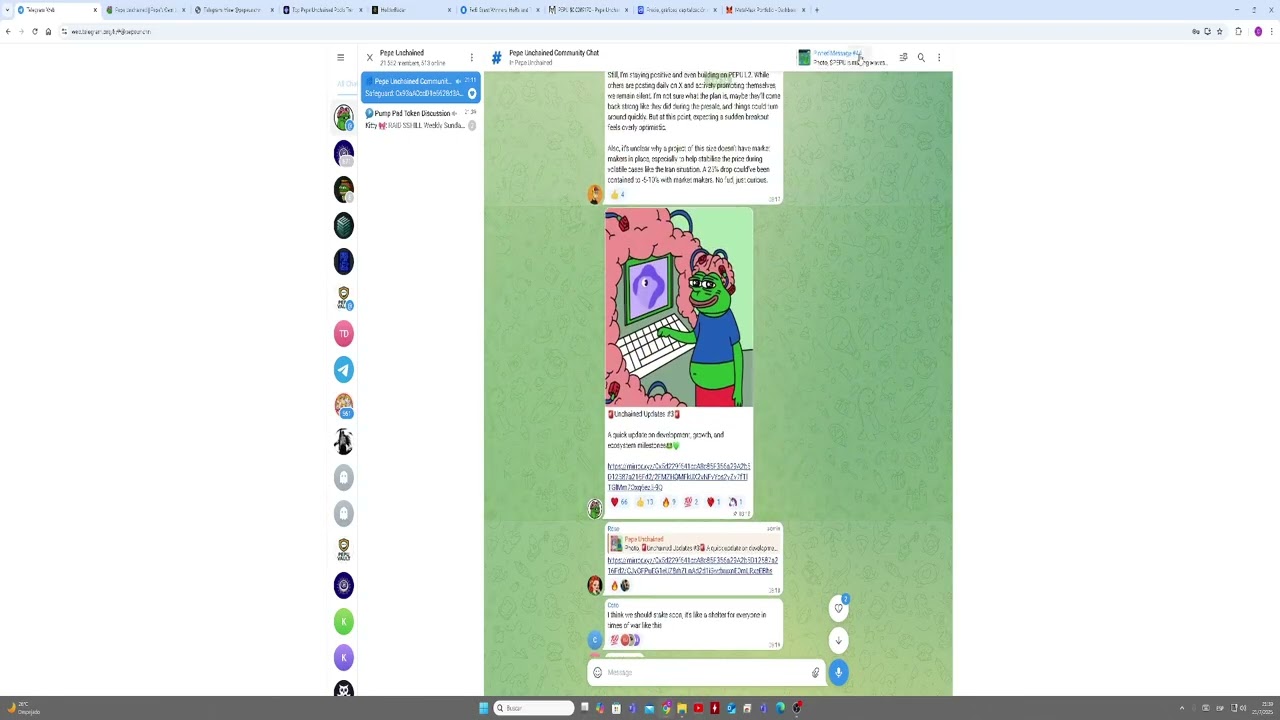Open the mirror.xyz link in Rose's reply
This screenshot has width=1280, height=720.
pyautogui.click(x=692, y=566)
